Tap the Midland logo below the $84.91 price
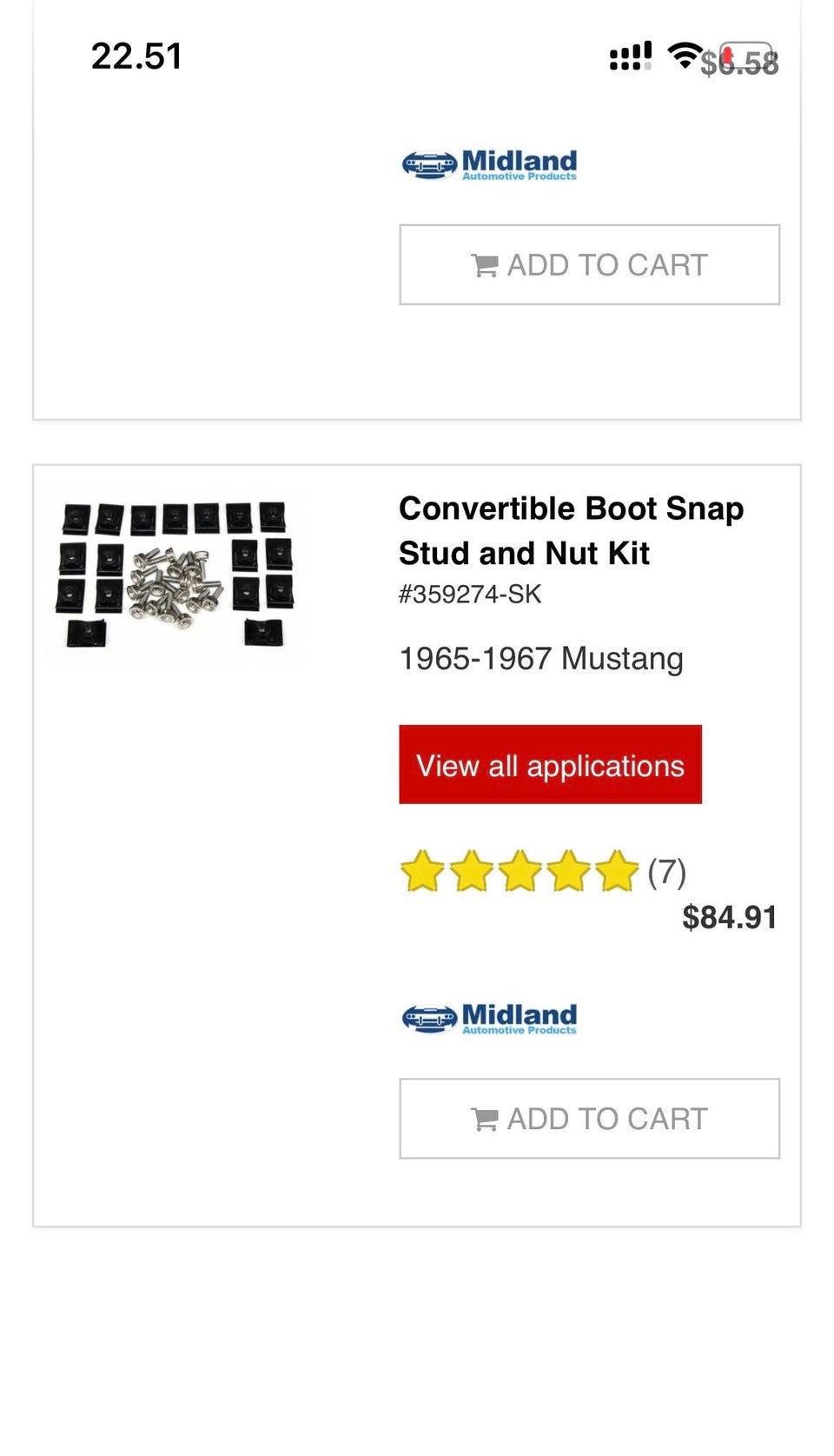834x1456 pixels. point(489,1017)
